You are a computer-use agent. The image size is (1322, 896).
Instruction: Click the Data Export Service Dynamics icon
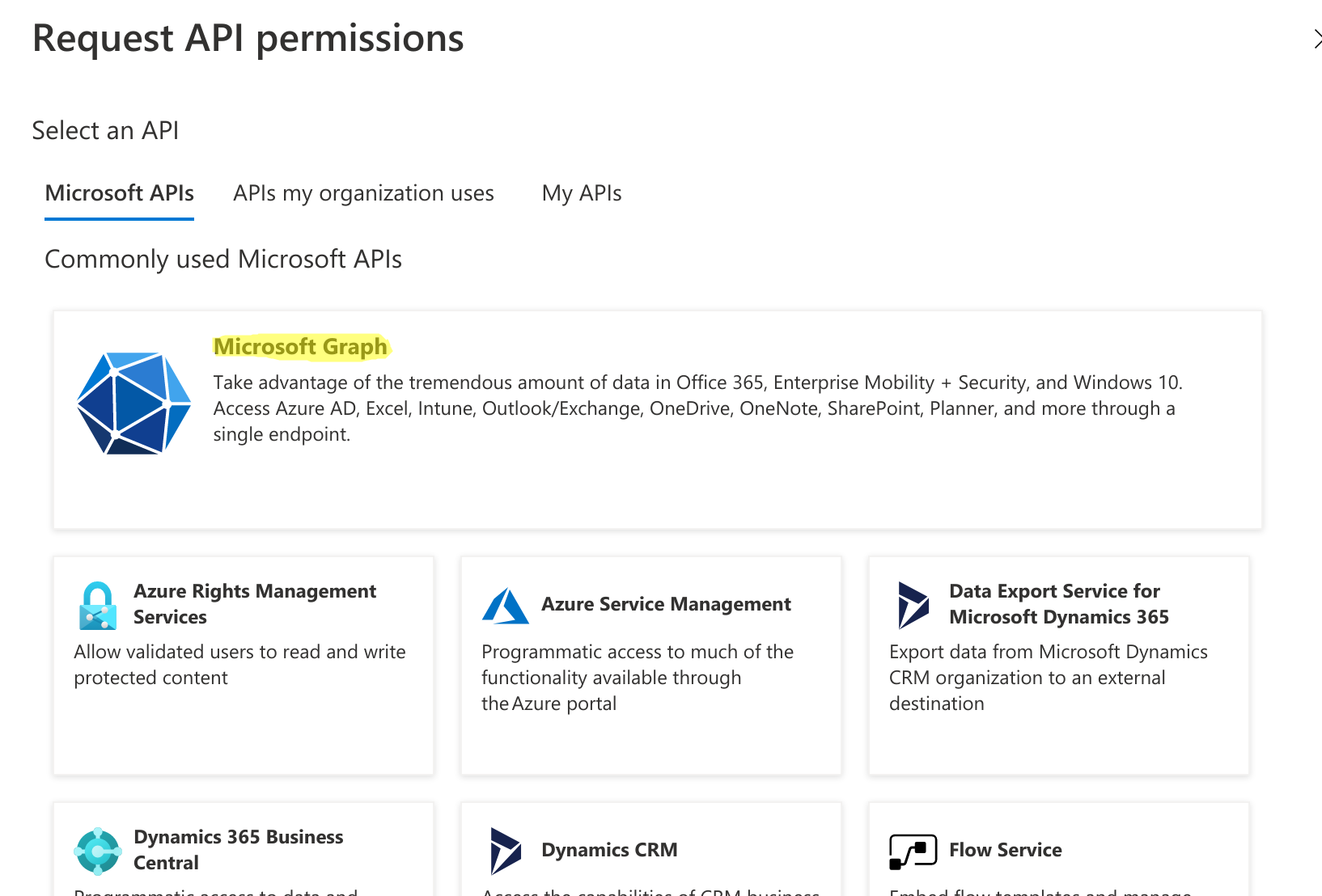913,606
